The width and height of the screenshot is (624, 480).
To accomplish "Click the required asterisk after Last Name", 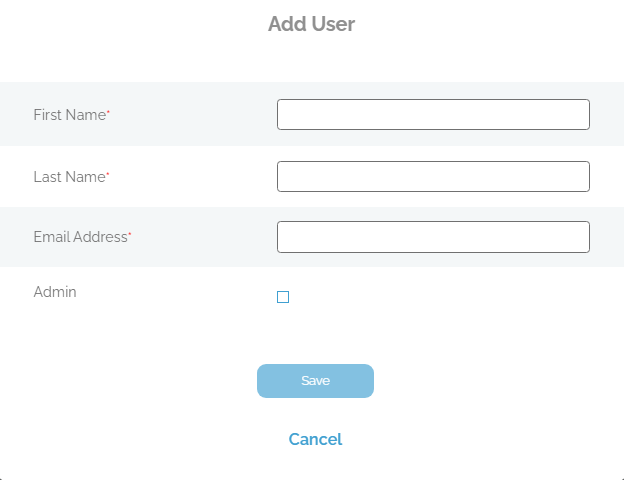I will coord(108,176).
